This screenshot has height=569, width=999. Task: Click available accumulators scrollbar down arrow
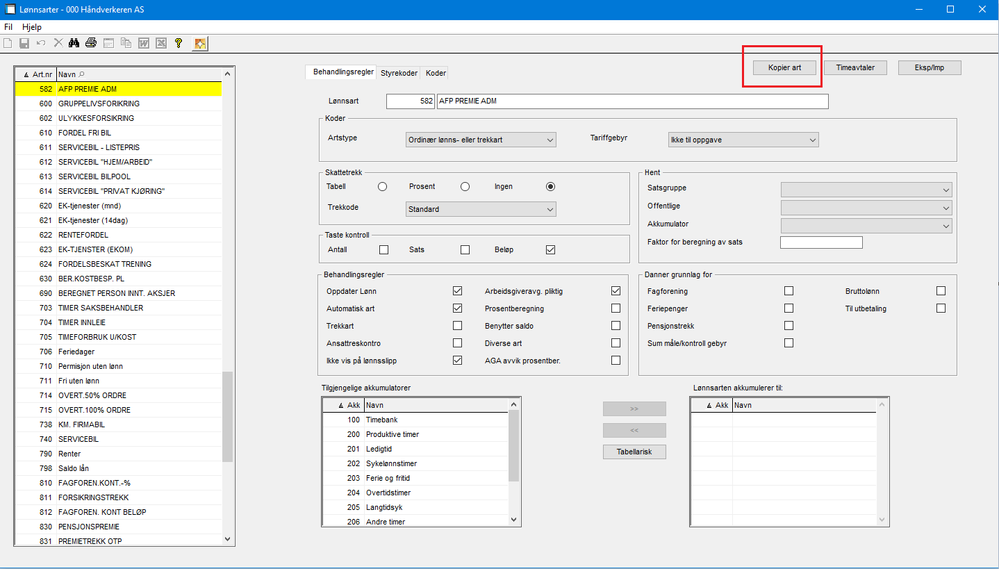[x=514, y=520]
